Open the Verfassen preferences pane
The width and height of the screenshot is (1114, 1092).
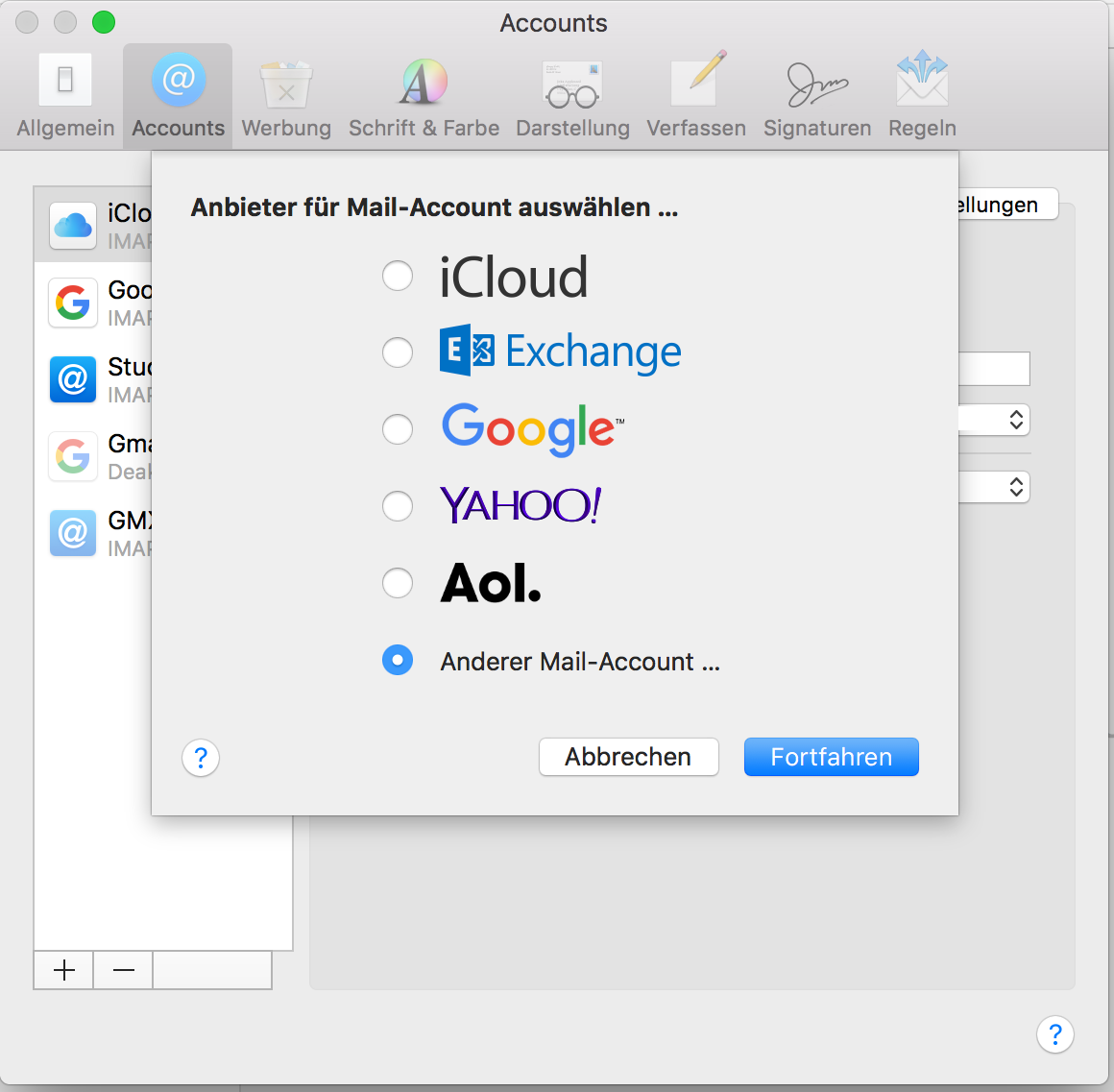coord(695,96)
